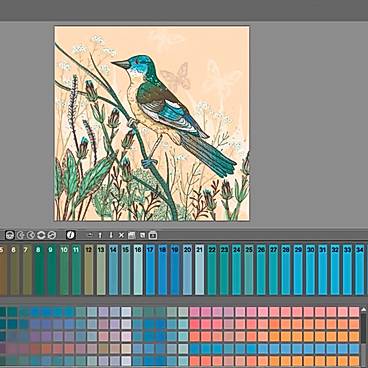The image size is (368, 368).
Task: Select color strip number 23
Action: [224, 269]
